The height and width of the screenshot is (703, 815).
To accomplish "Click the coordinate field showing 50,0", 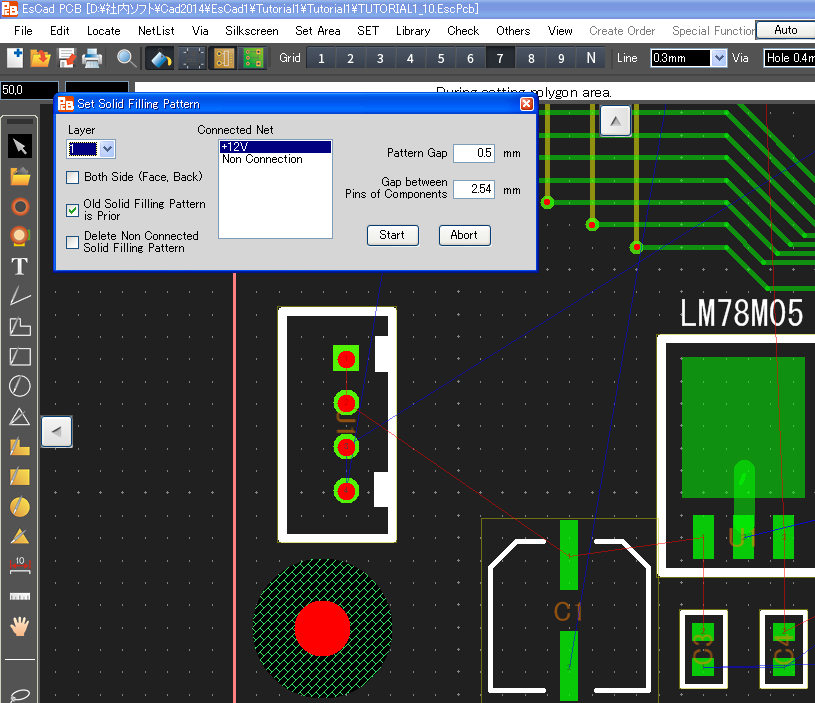I will [29, 90].
